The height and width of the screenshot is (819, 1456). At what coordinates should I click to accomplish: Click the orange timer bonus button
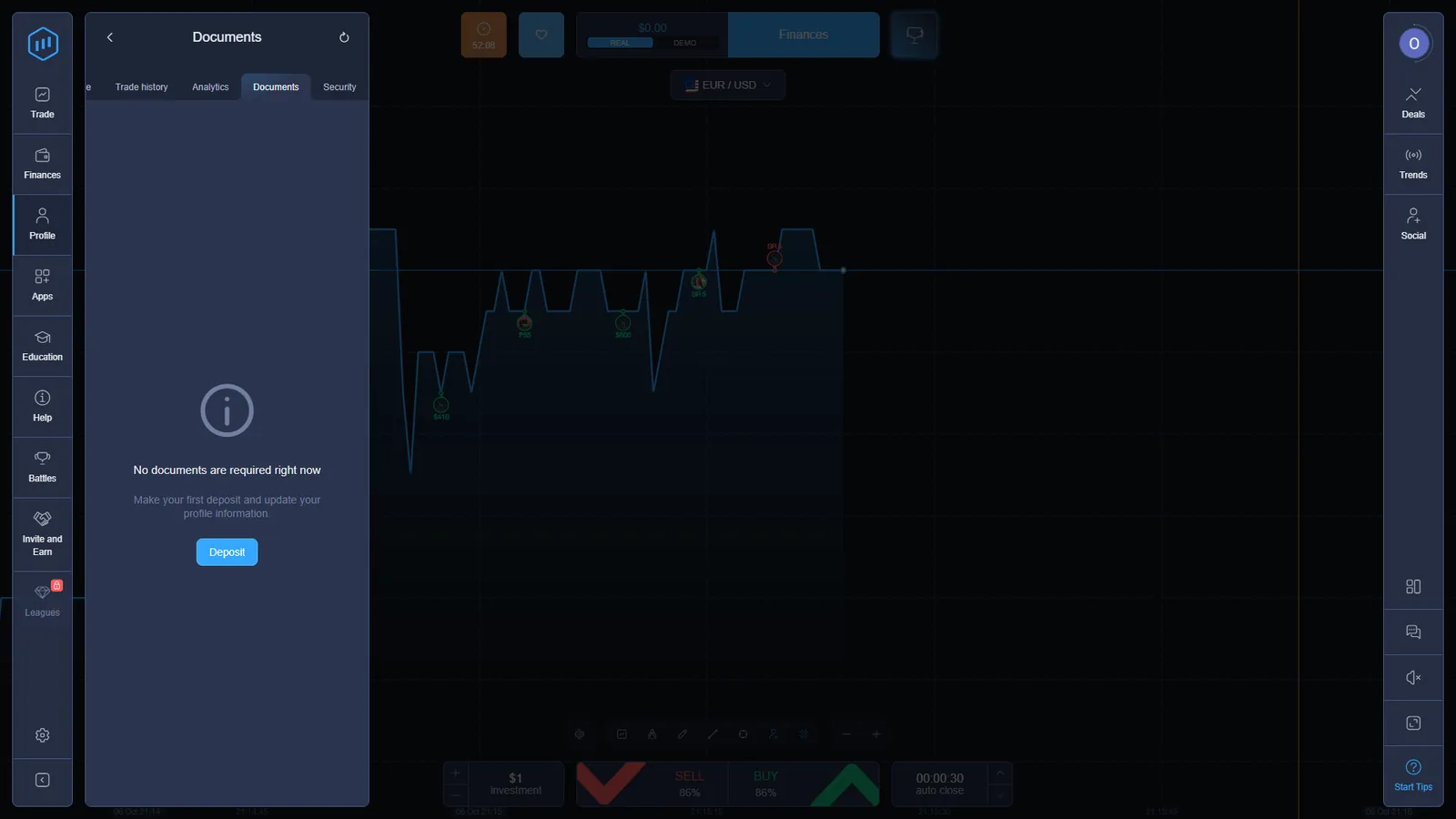[483, 35]
